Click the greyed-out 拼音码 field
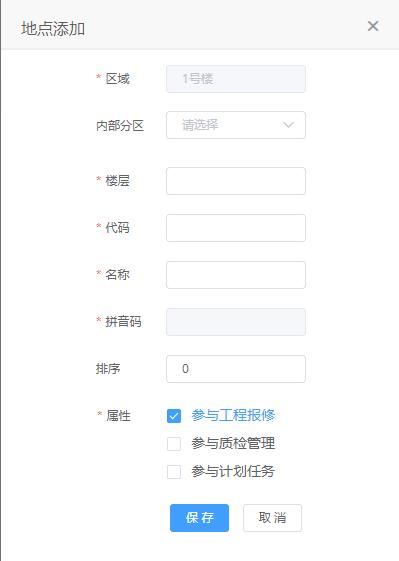This screenshot has height=561, width=399. pos(236,322)
